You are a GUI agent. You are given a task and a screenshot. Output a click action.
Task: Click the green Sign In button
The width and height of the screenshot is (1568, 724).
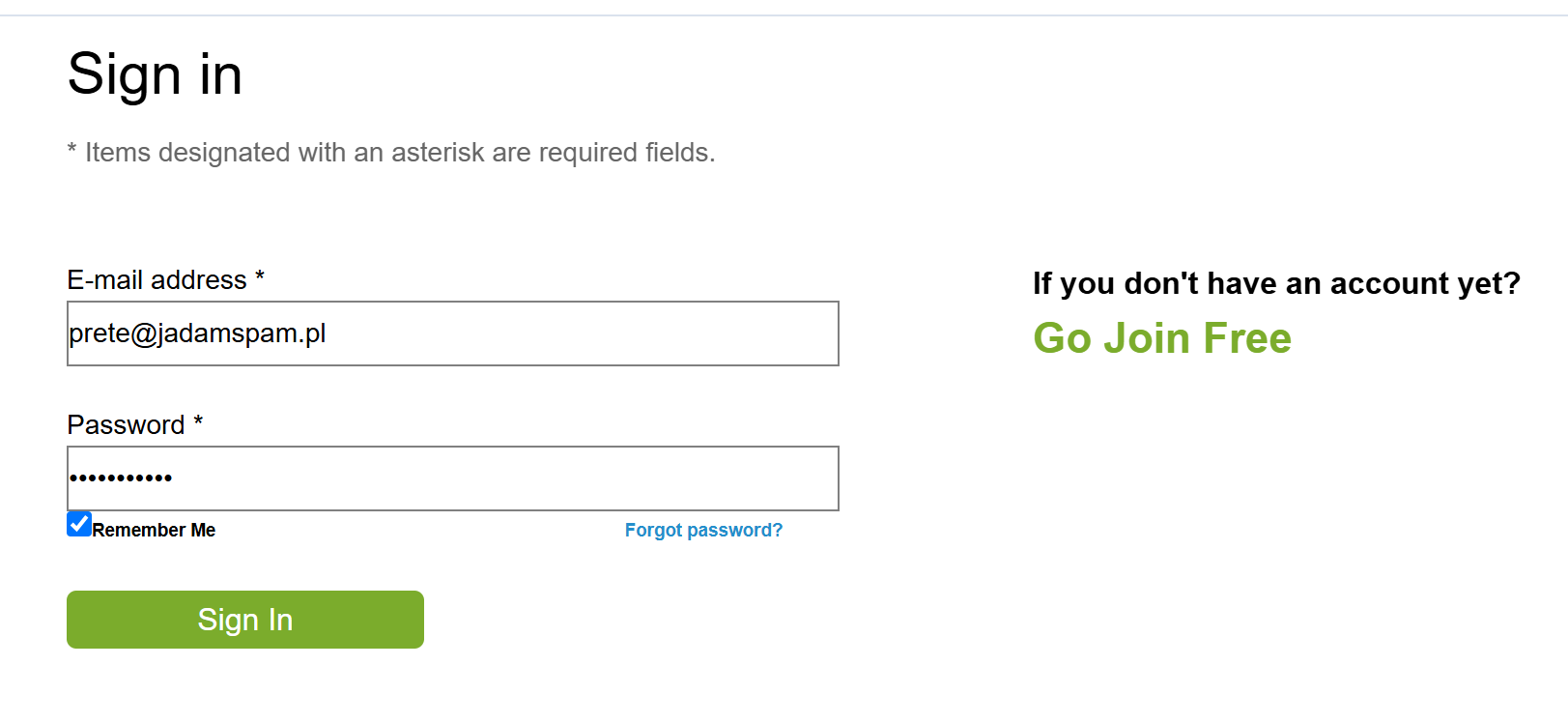[x=245, y=620]
